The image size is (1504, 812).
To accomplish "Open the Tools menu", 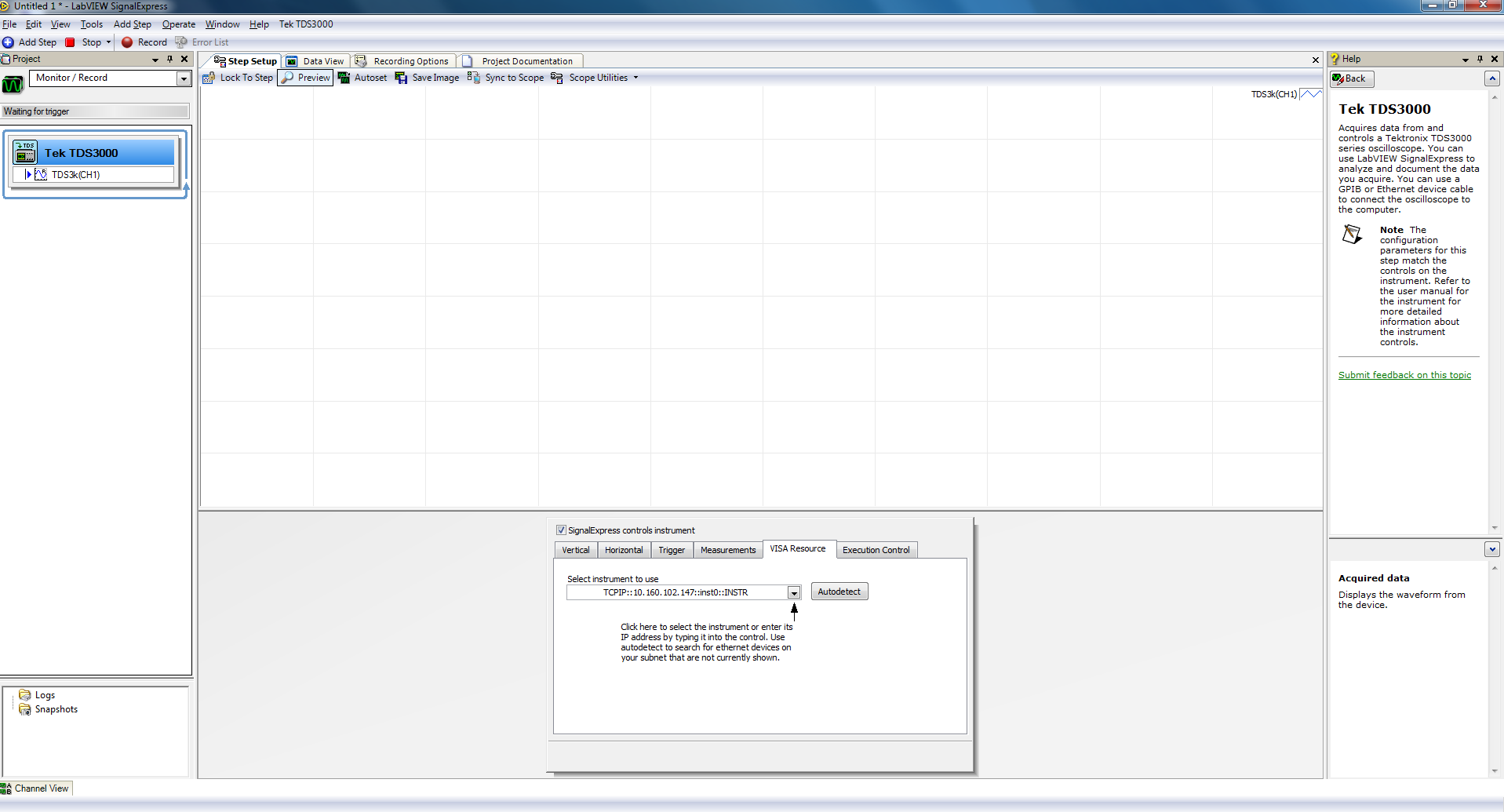I will click(x=92, y=24).
